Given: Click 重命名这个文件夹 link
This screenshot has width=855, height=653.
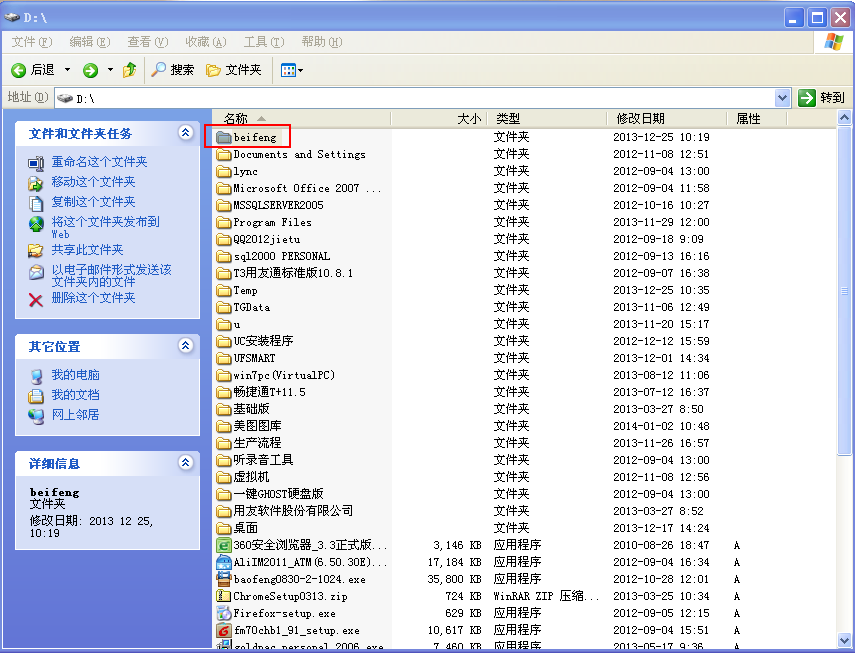Looking at the screenshot, I should (99, 162).
